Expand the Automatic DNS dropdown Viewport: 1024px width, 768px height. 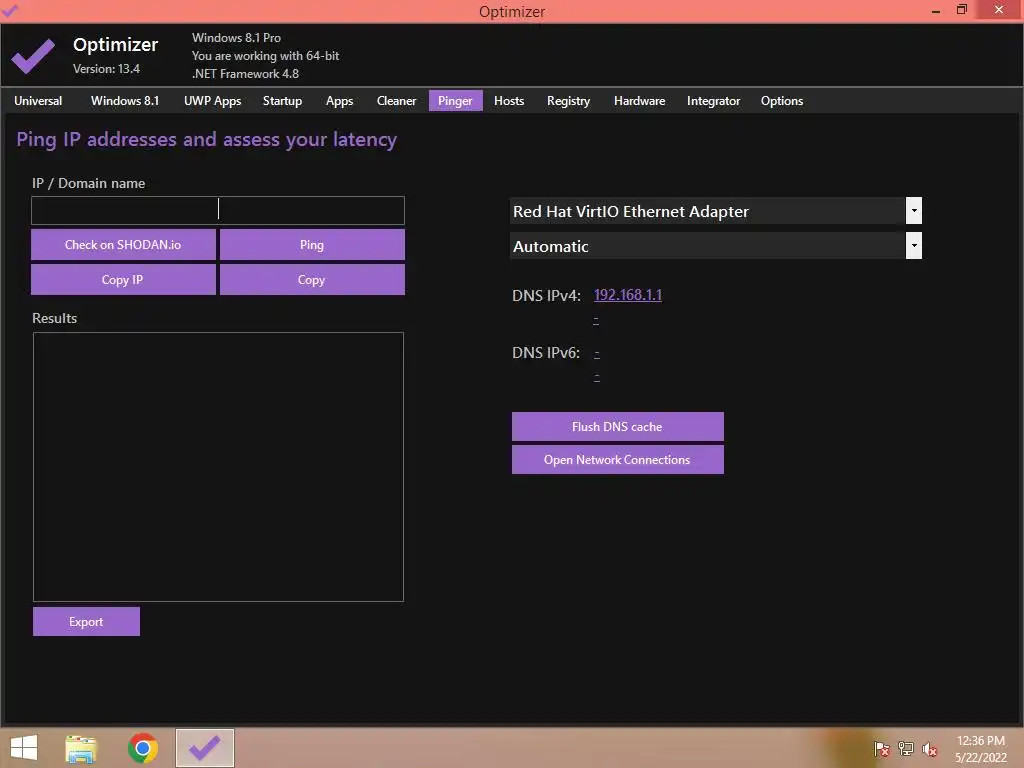[x=914, y=246]
